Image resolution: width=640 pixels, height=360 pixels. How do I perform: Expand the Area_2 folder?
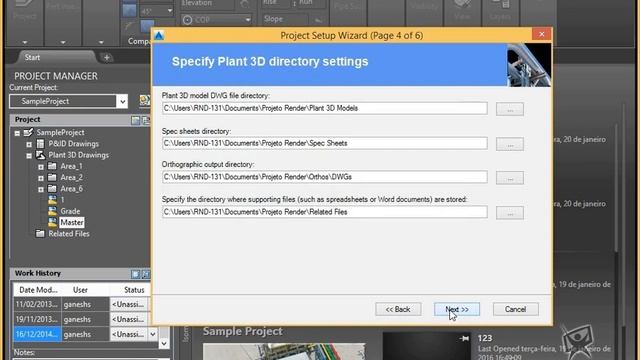(41, 178)
